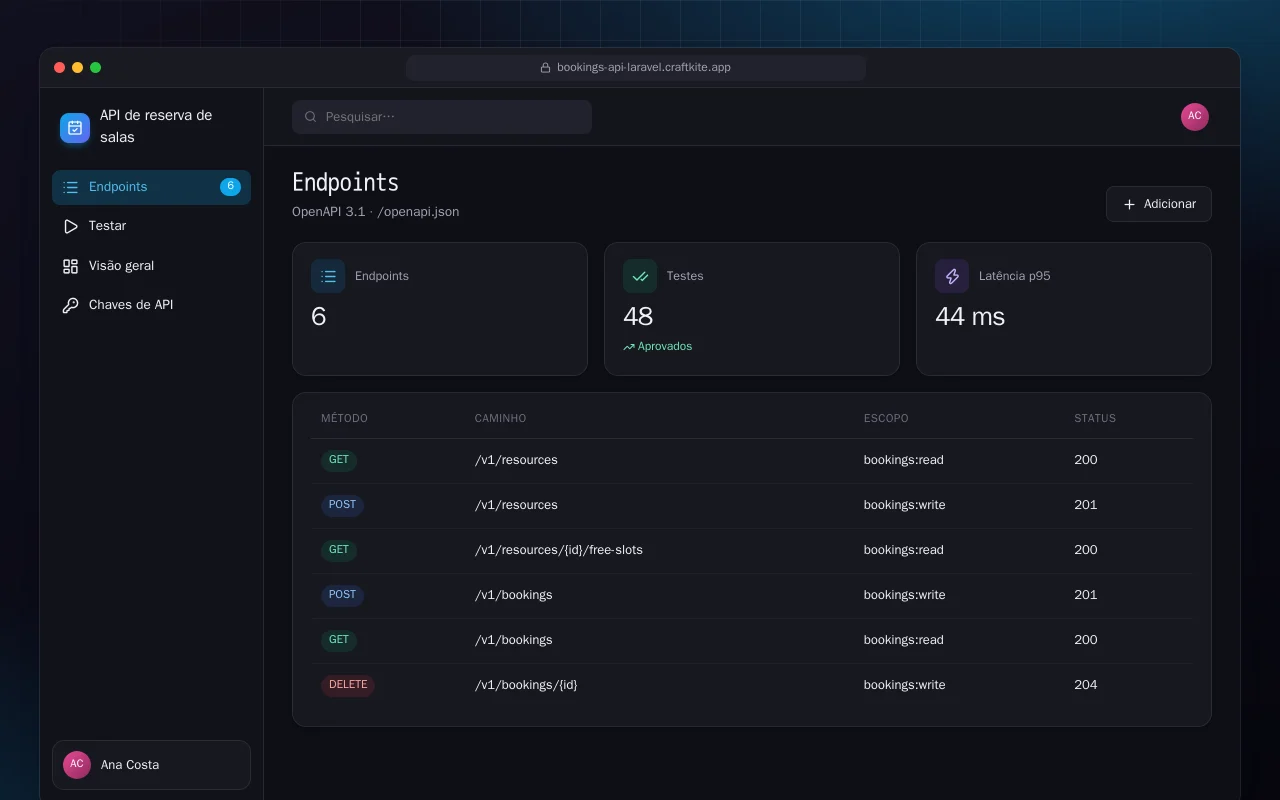Click the Visão geral grid icon
The height and width of the screenshot is (800, 1280).
tap(70, 266)
